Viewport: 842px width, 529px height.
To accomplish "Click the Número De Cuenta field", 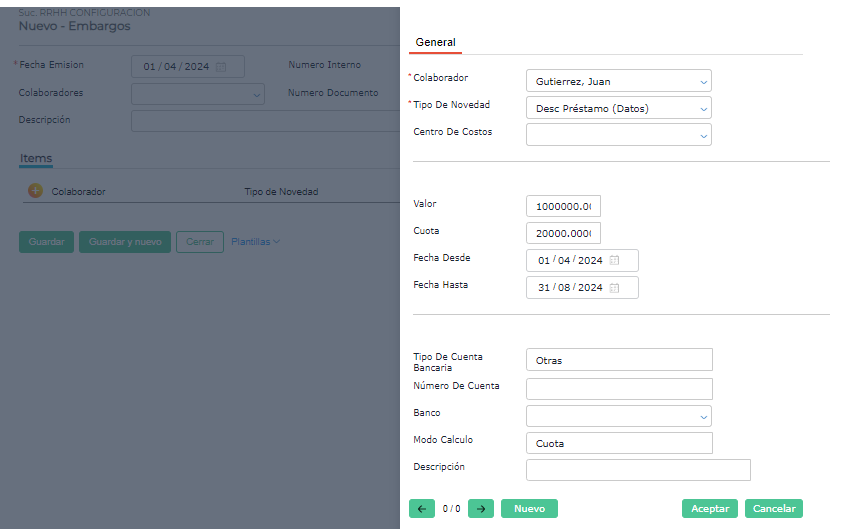I will 619,389.
